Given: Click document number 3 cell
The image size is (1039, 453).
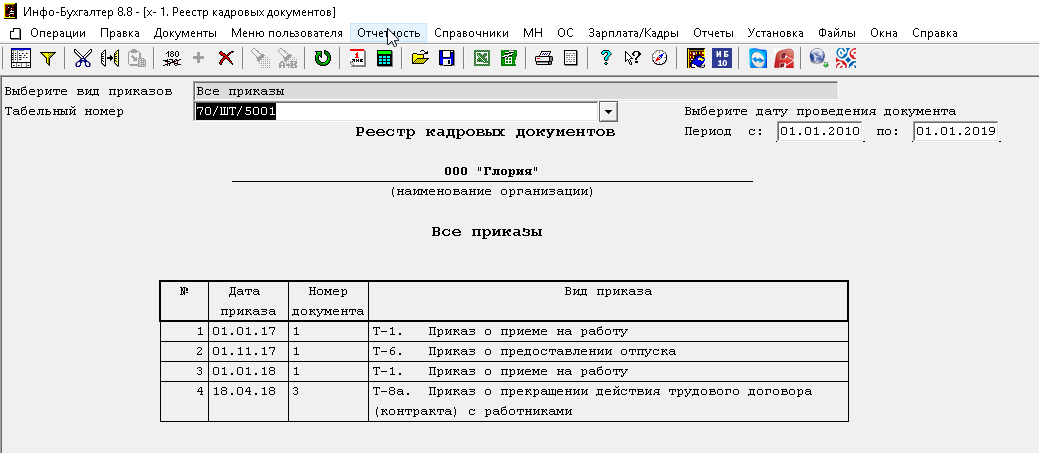Looking at the screenshot, I should (329, 401).
